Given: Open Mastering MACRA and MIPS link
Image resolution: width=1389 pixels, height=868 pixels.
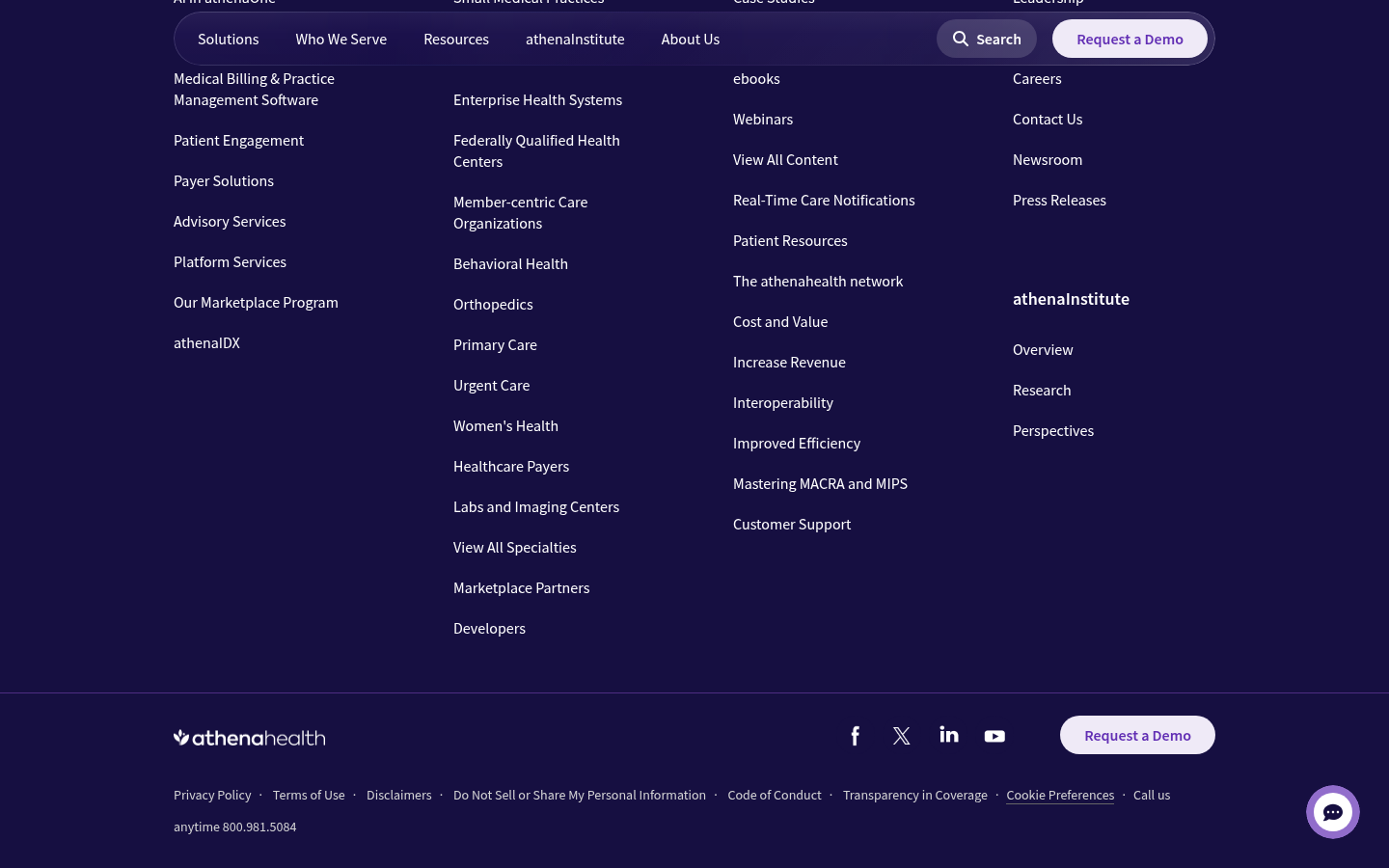Looking at the screenshot, I should (x=820, y=483).
